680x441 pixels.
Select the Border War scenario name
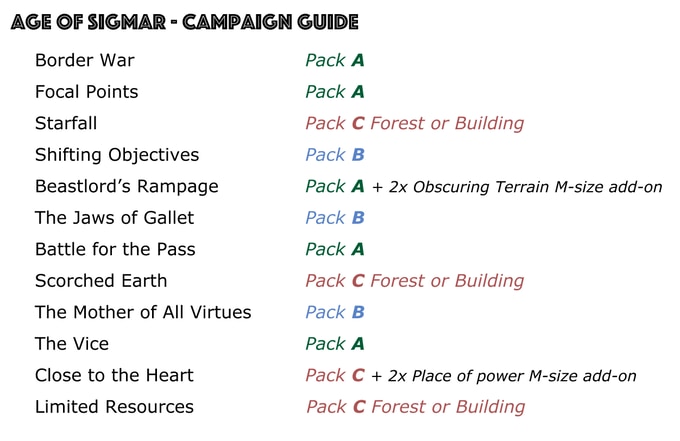click(85, 60)
